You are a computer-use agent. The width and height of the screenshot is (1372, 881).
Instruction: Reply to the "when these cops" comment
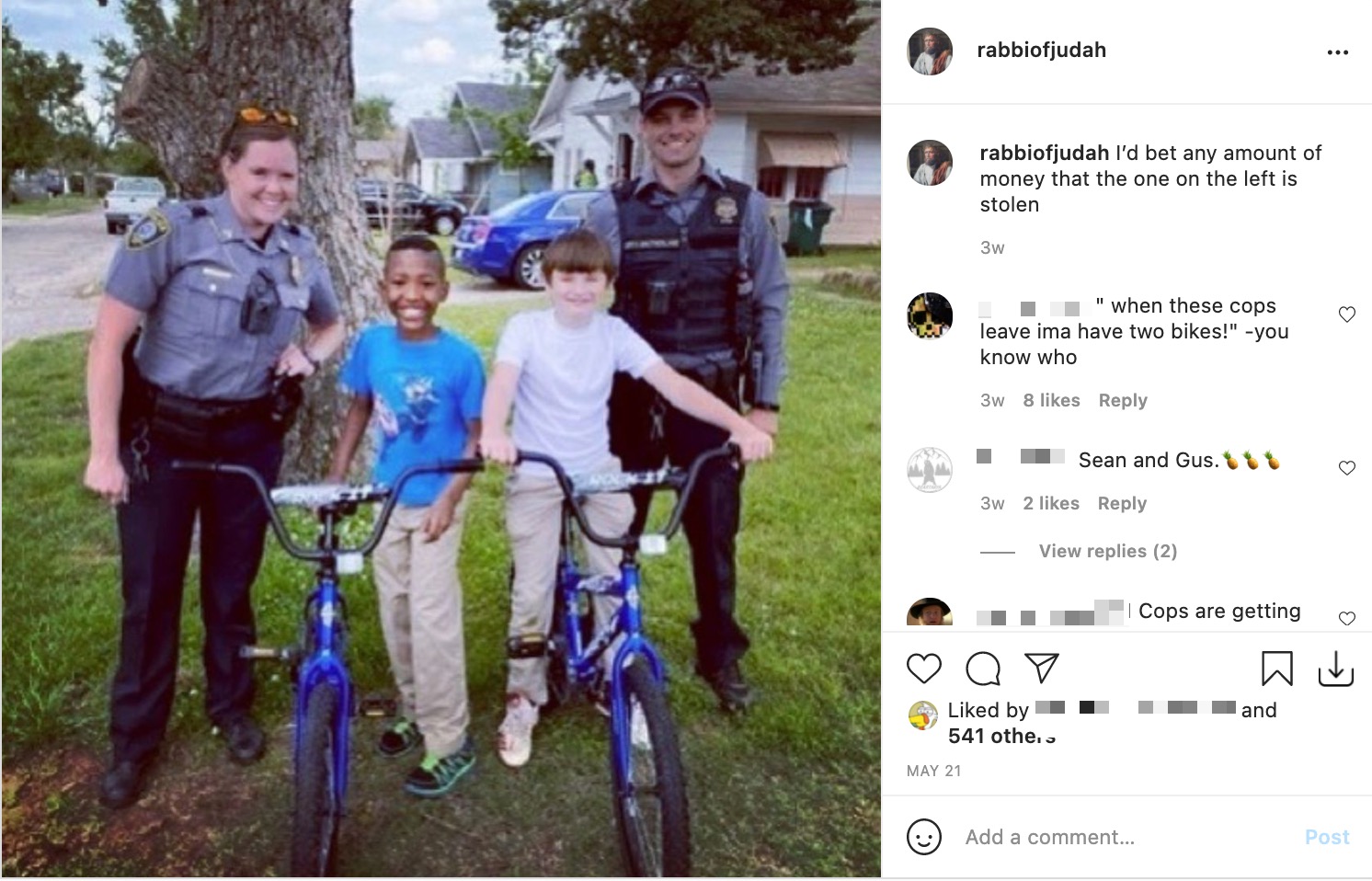point(1123,400)
